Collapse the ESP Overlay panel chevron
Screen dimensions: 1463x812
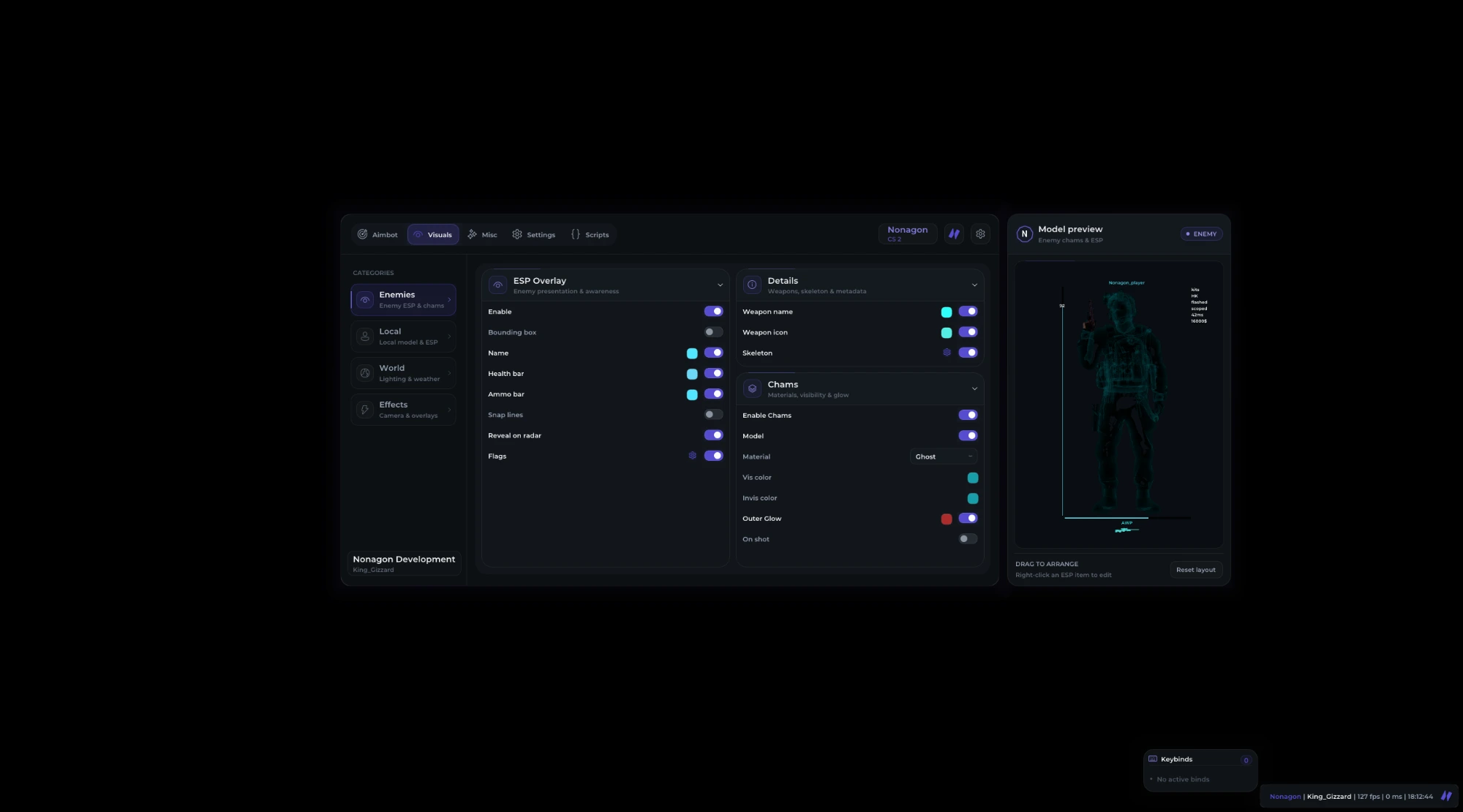(x=720, y=285)
